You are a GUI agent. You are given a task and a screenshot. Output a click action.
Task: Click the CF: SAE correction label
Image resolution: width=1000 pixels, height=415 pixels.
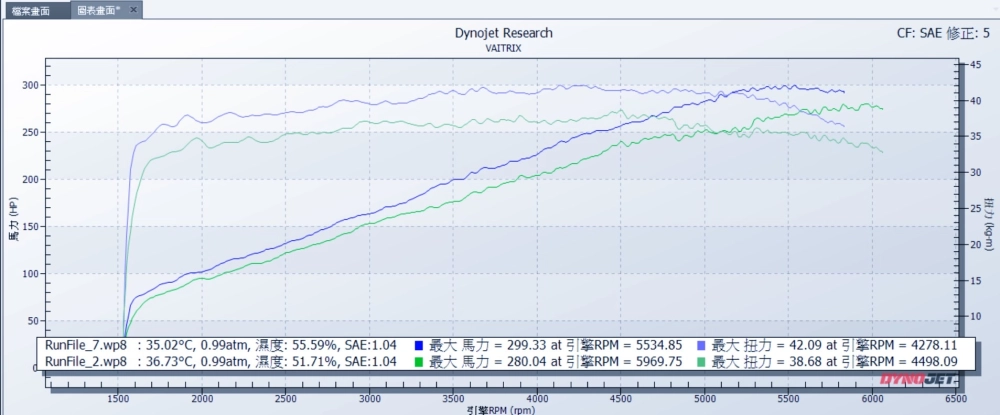point(945,33)
